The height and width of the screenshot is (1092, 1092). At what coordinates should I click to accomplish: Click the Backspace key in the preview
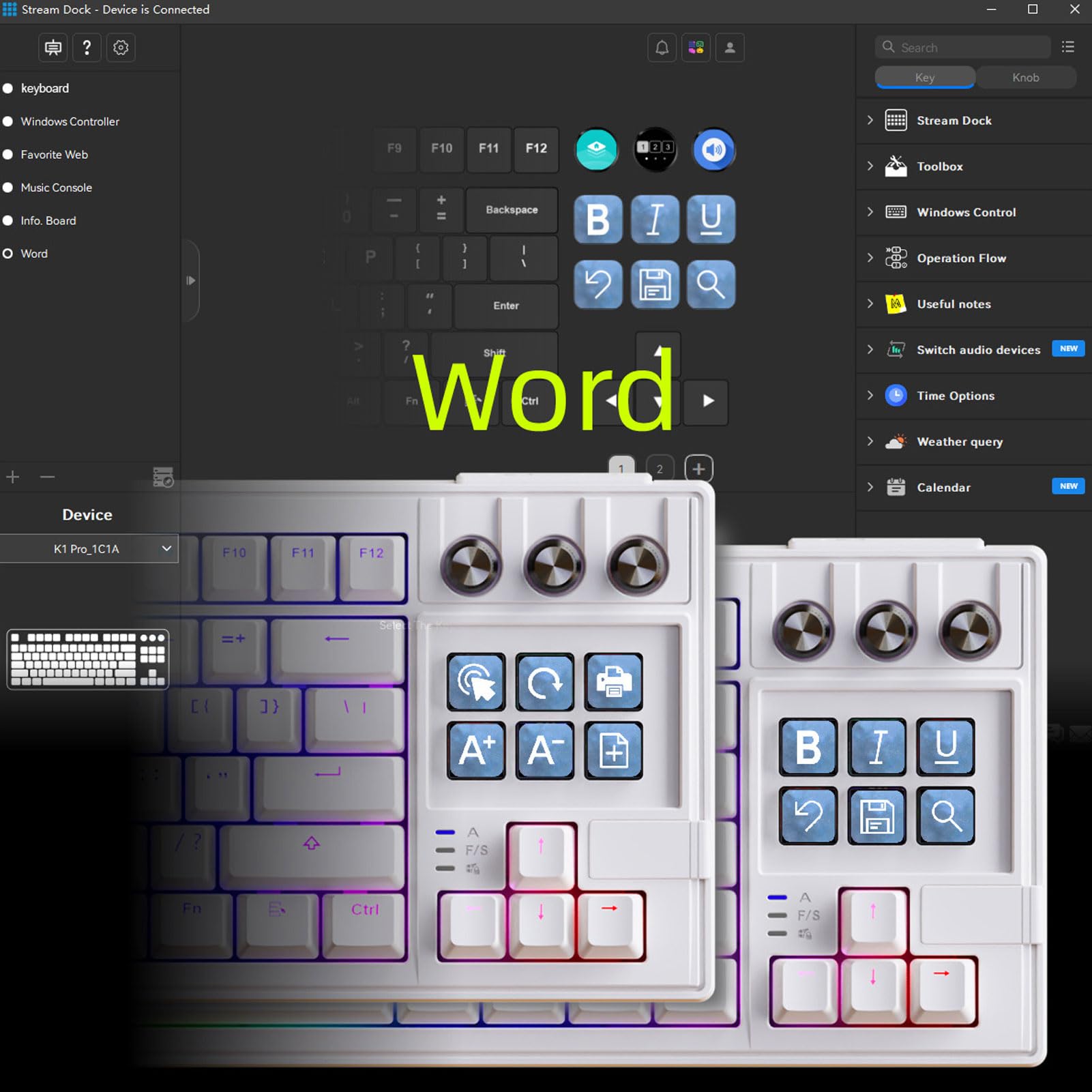point(512,210)
